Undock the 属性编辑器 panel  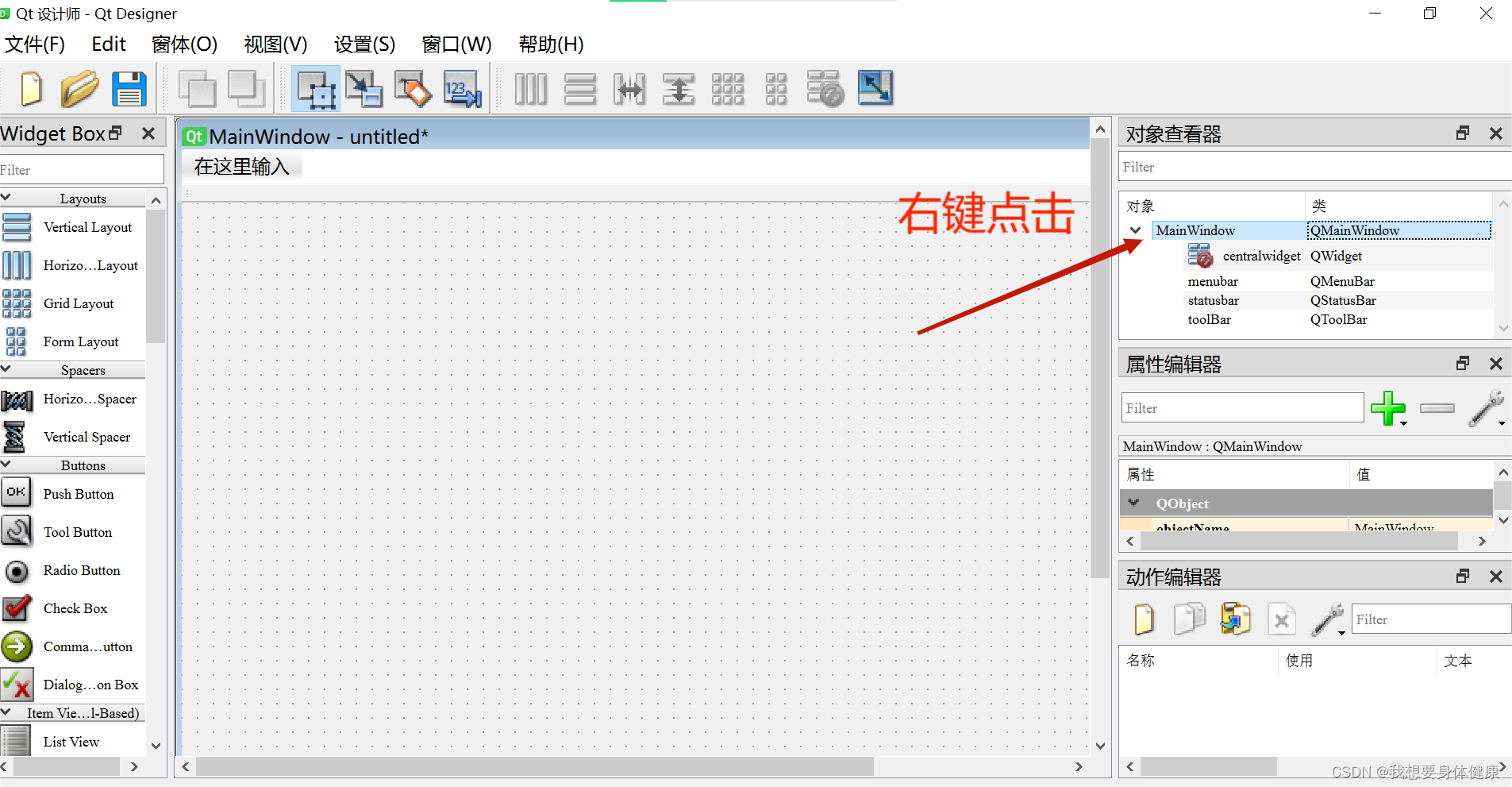click(x=1461, y=363)
